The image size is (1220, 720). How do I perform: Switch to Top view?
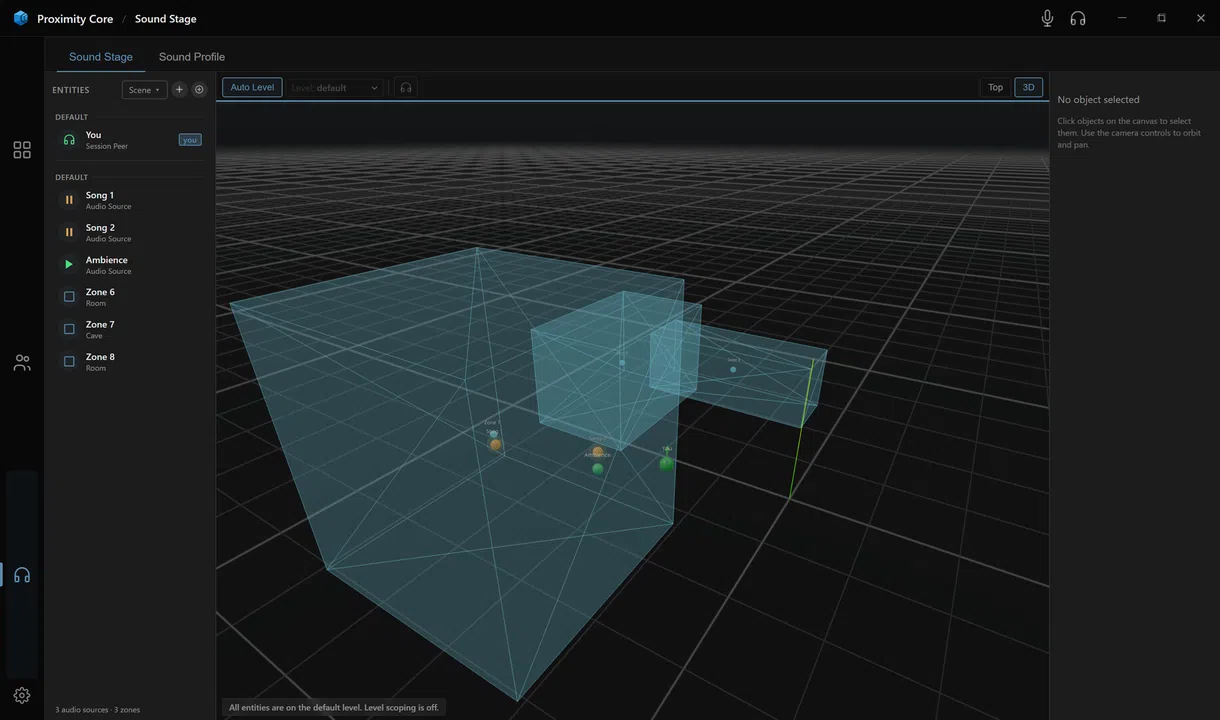(995, 88)
